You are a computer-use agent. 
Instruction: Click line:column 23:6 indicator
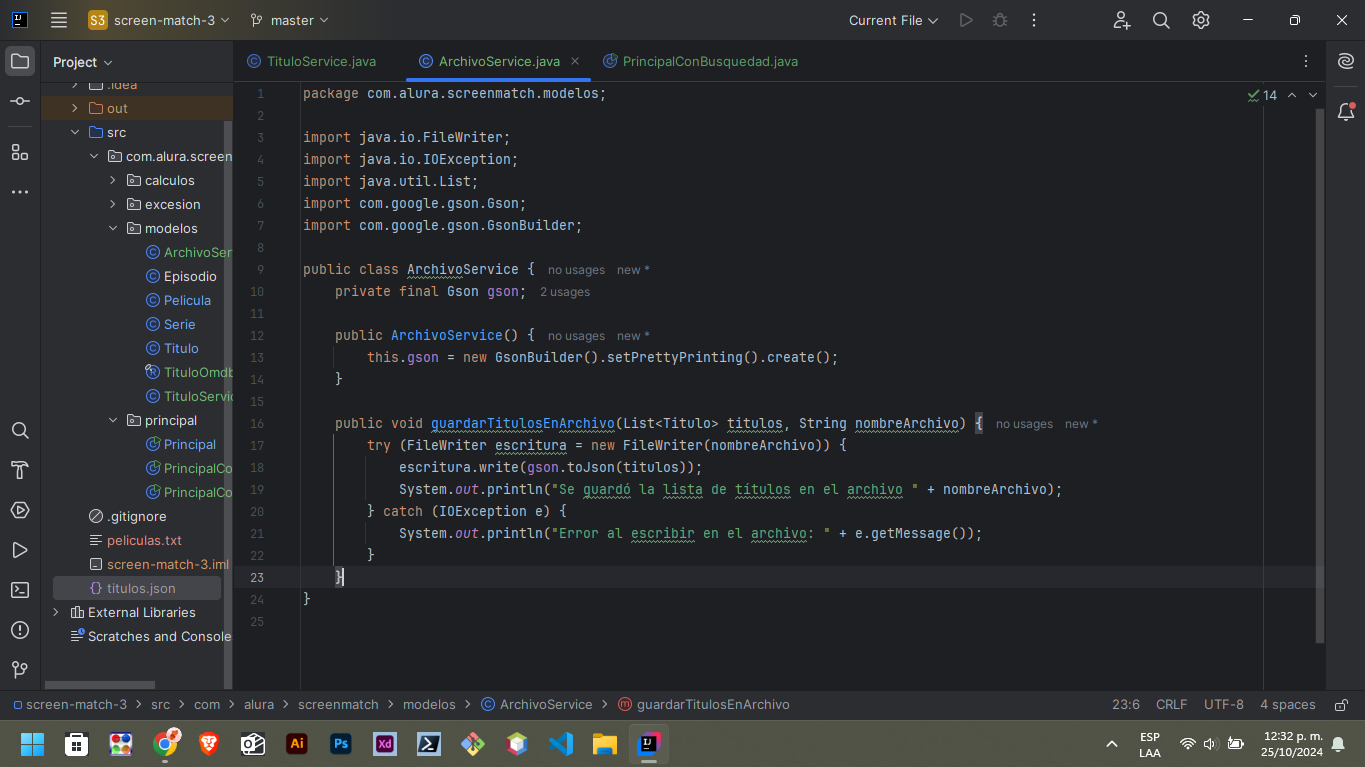click(x=1126, y=704)
